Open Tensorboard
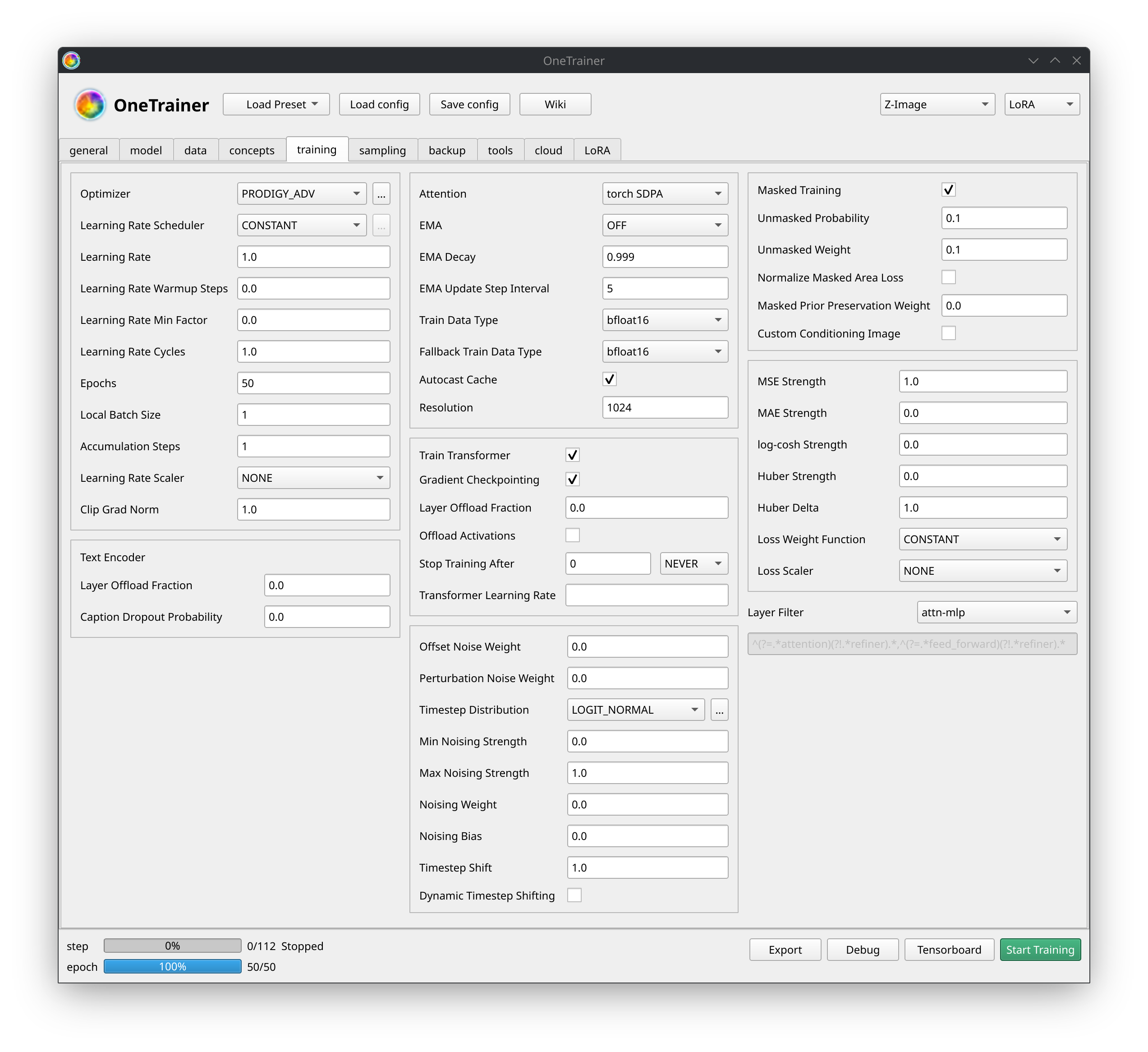 [x=949, y=950]
